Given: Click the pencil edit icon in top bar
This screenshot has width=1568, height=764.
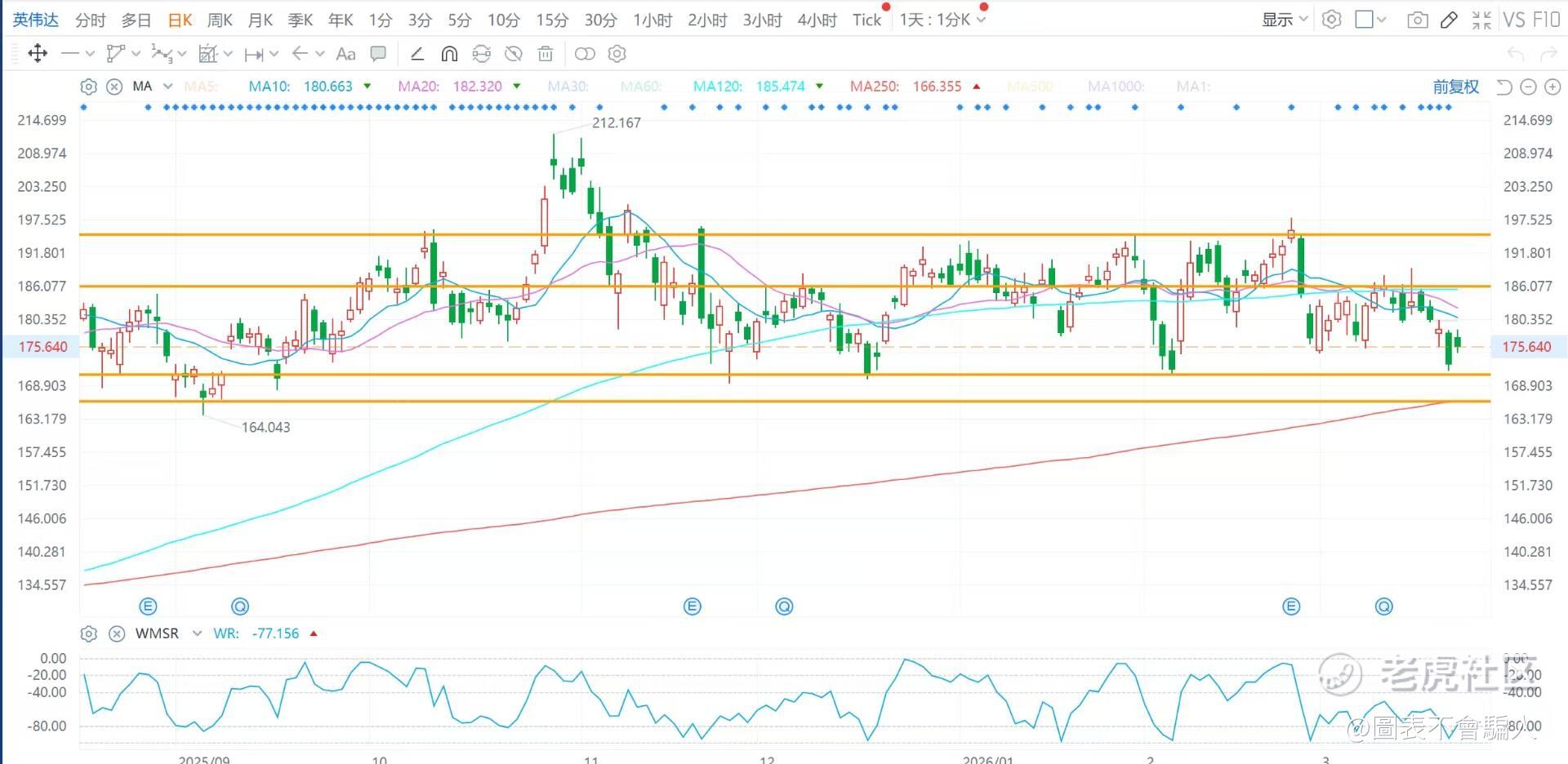Looking at the screenshot, I should pyautogui.click(x=1449, y=20).
